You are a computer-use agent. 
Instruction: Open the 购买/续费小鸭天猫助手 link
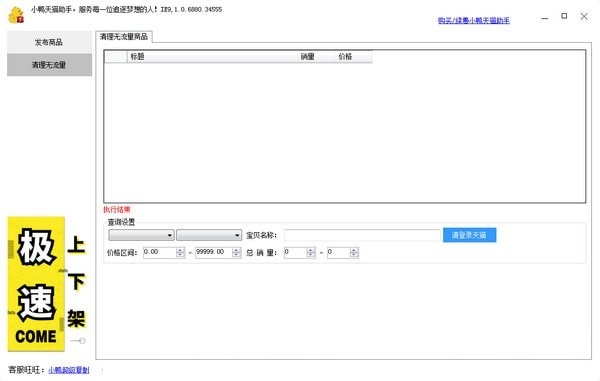pos(474,20)
